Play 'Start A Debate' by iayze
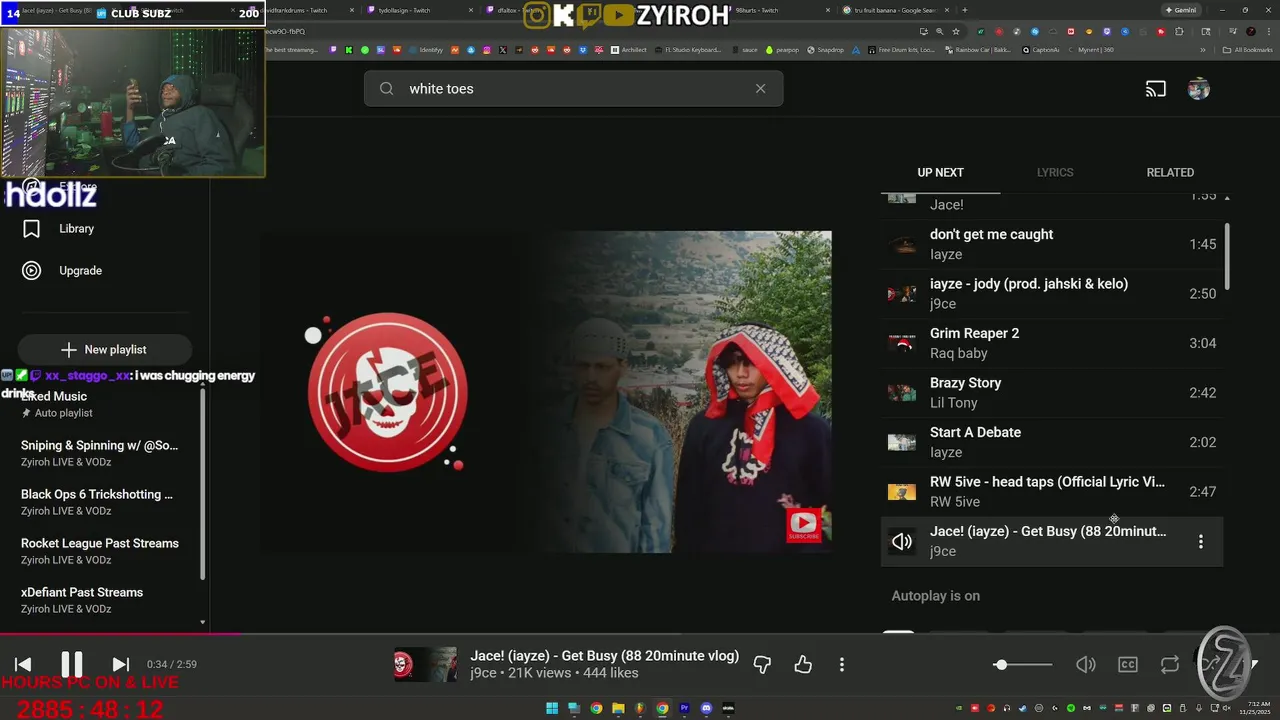 pos(1052,442)
